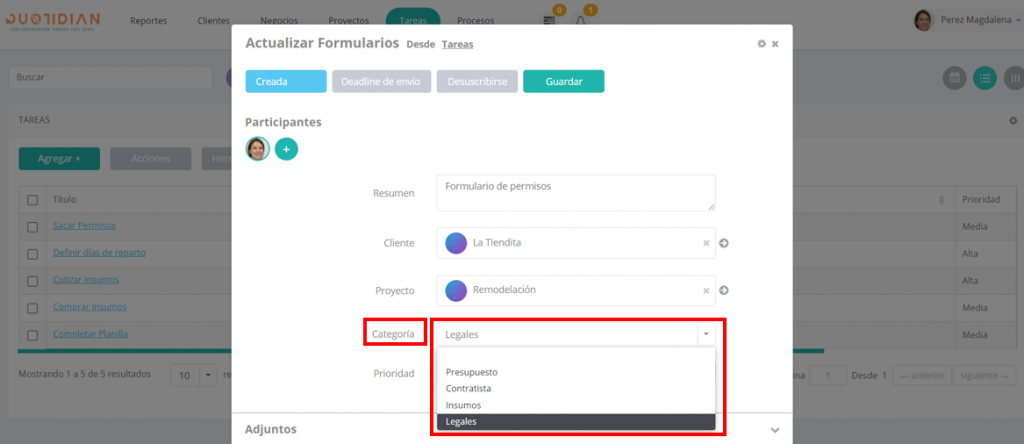
Task: Check the Cotizar insumos task checkbox
Action: (x=33, y=281)
